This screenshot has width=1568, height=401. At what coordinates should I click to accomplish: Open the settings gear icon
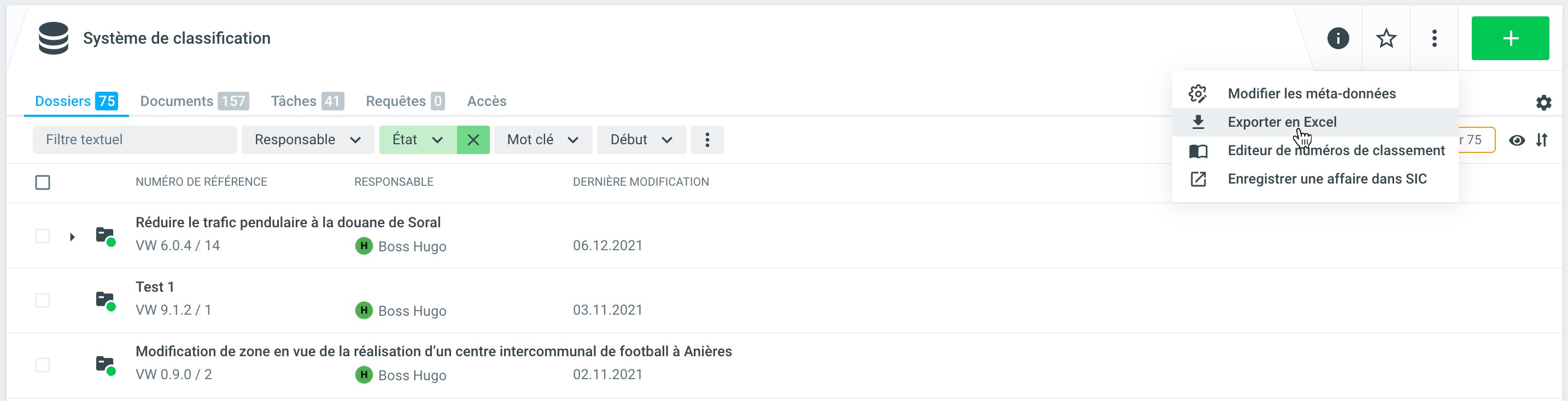pyautogui.click(x=1542, y=102)
